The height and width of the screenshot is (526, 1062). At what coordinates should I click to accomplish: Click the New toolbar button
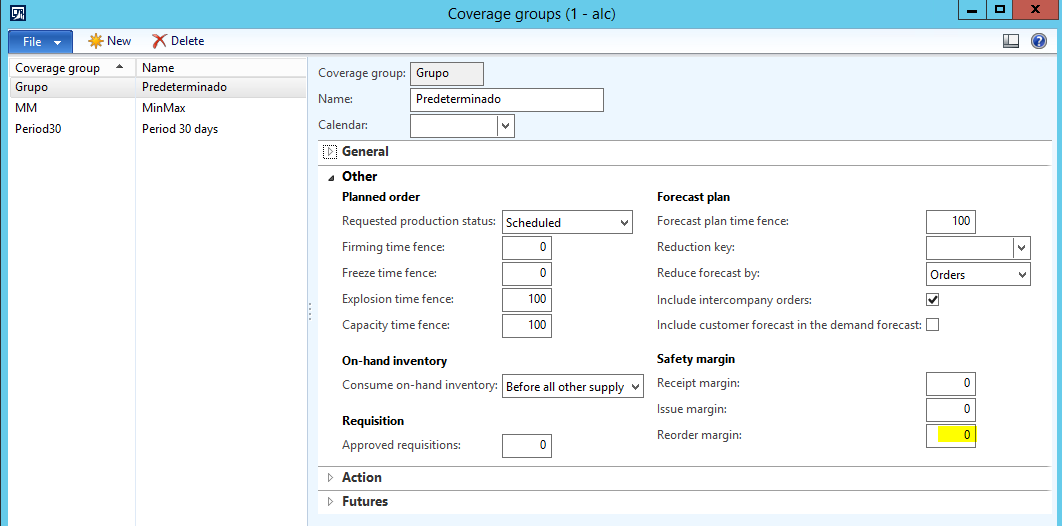(110, 41)
